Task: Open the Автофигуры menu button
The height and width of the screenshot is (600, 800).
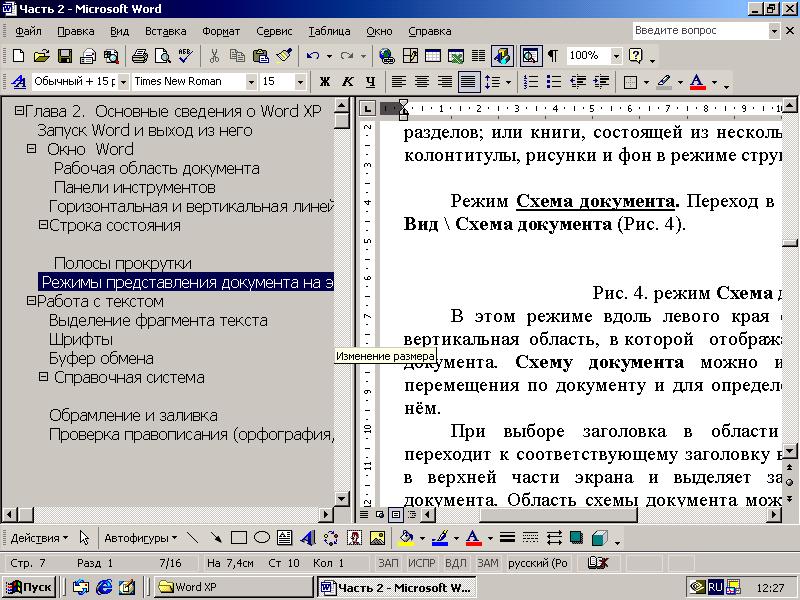Action: (x=140, y=538)
